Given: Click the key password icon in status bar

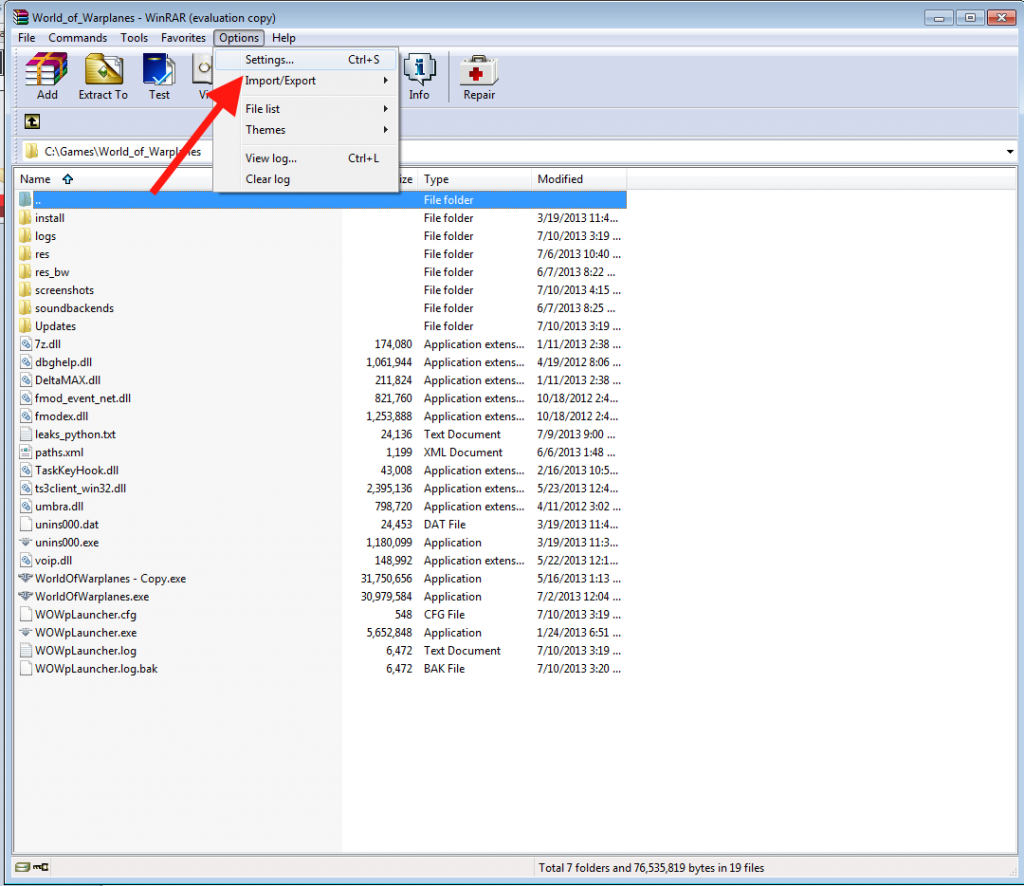Looking at the screenshot, I should pos(40,867).
